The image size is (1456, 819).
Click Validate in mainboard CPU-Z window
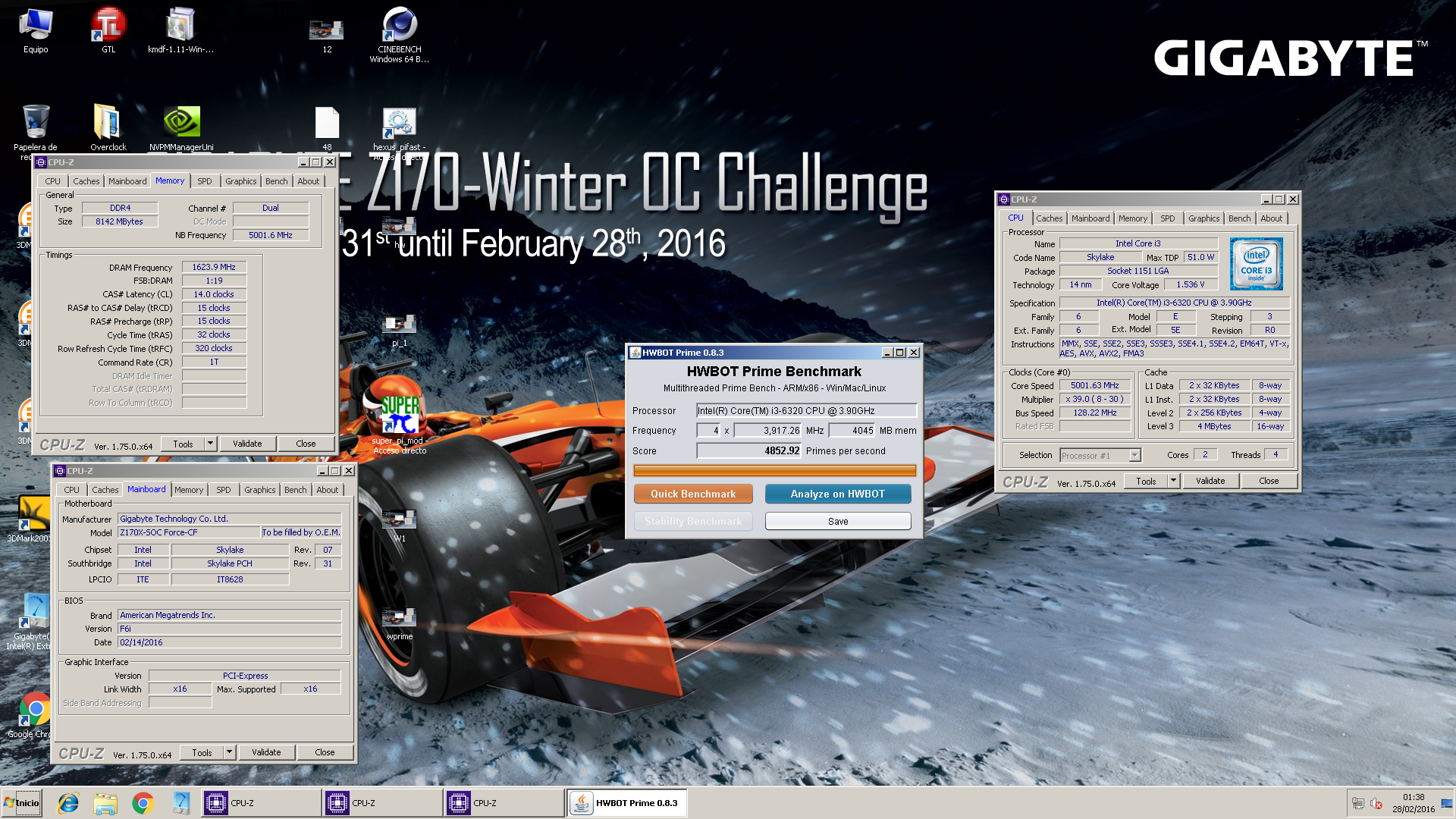266,752
